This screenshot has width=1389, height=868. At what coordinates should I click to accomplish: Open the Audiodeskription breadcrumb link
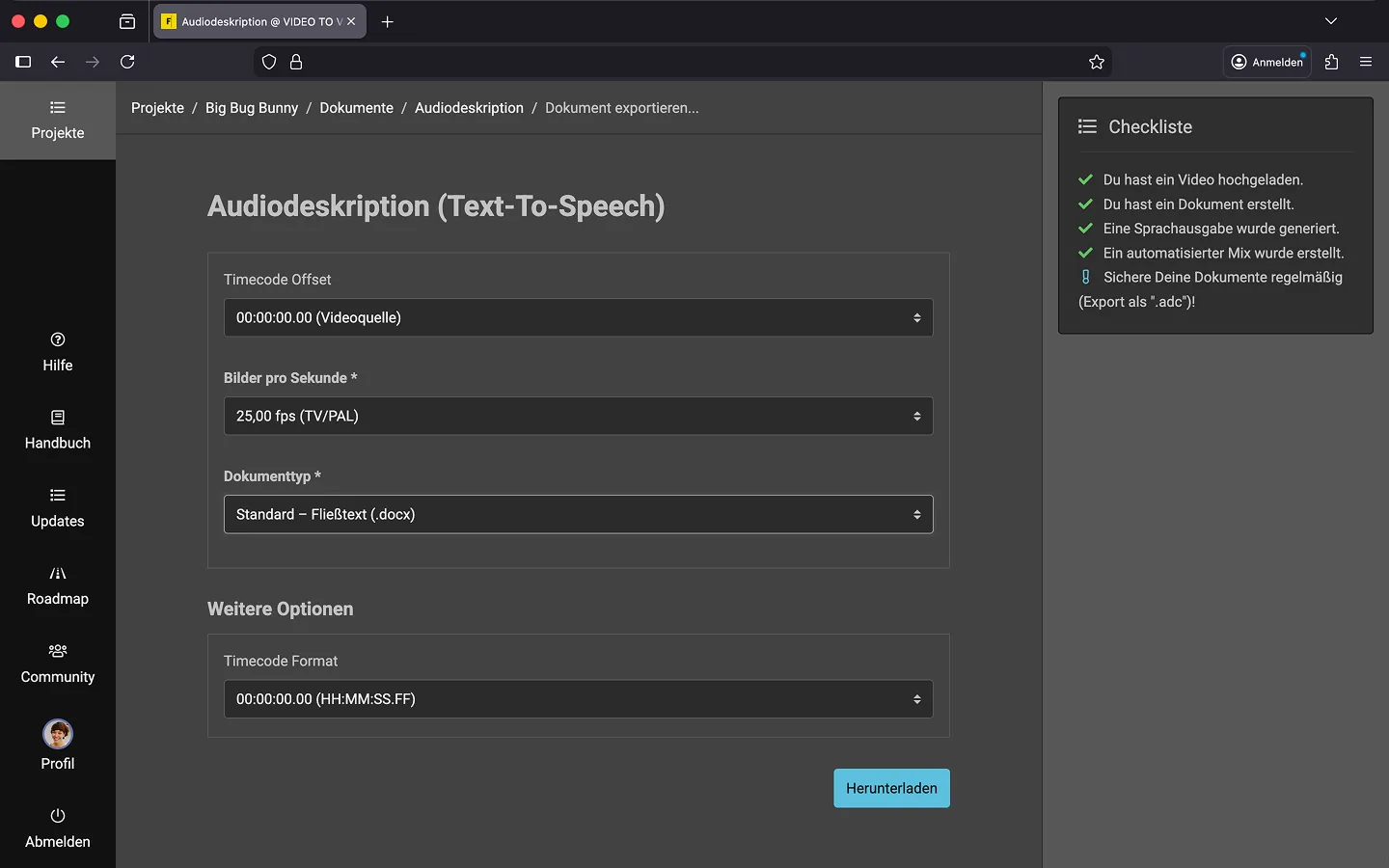coord(469,108)
